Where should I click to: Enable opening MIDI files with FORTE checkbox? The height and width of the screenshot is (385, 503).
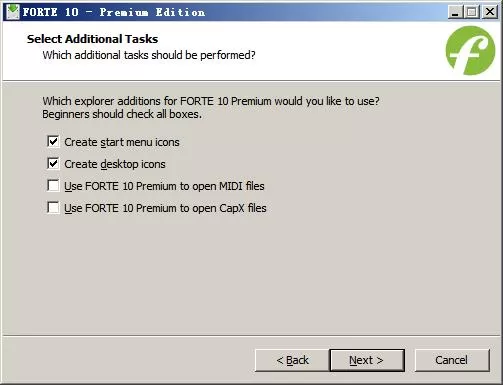53,186
